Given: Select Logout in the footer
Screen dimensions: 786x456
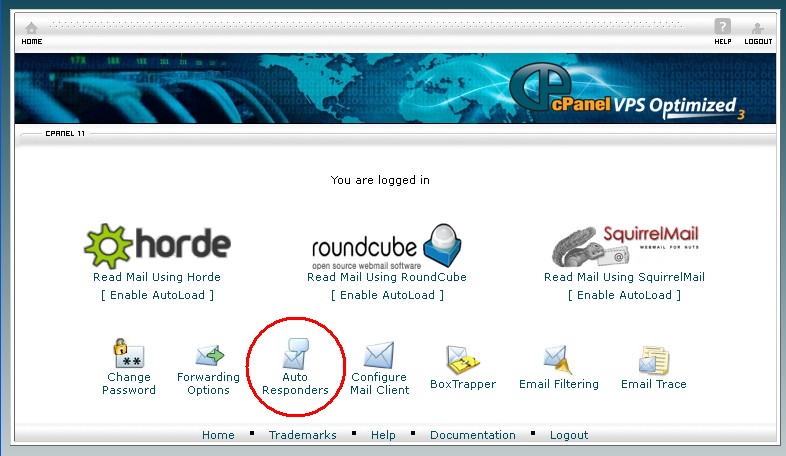Looking at the screenshot, I should coord(569,435).
